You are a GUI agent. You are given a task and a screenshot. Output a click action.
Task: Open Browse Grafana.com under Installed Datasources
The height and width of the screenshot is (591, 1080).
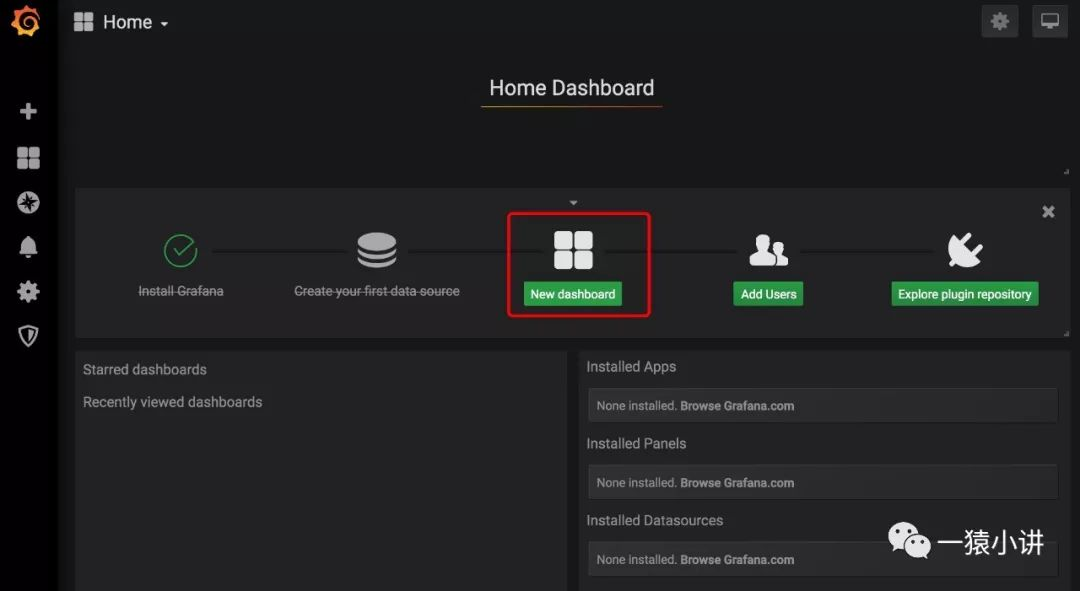[737, 560]
